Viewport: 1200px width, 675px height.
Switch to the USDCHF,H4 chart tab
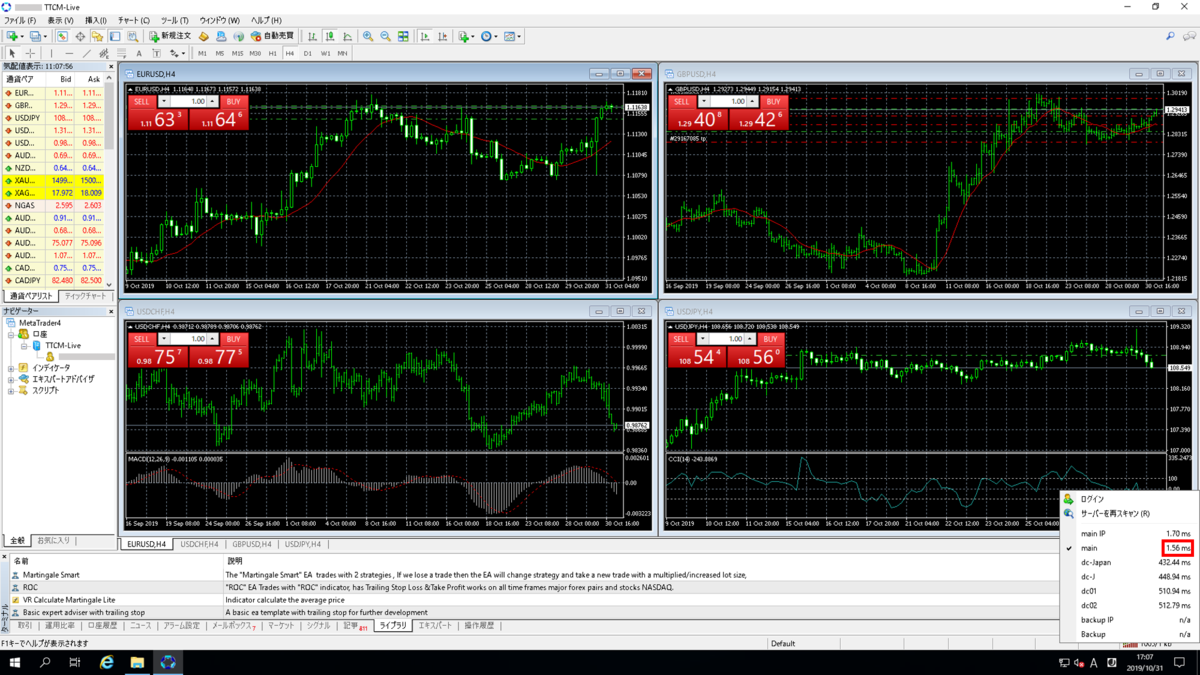tap(199, 544)
